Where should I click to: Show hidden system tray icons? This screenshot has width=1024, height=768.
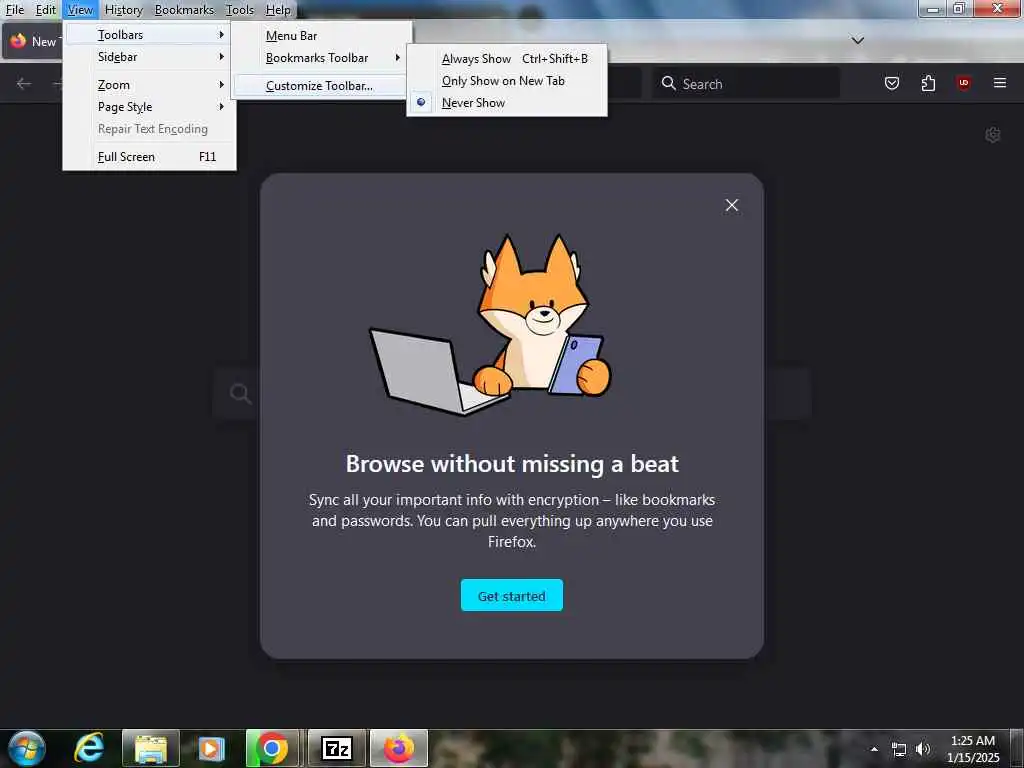pyautogui.click(x=874, y=749)
